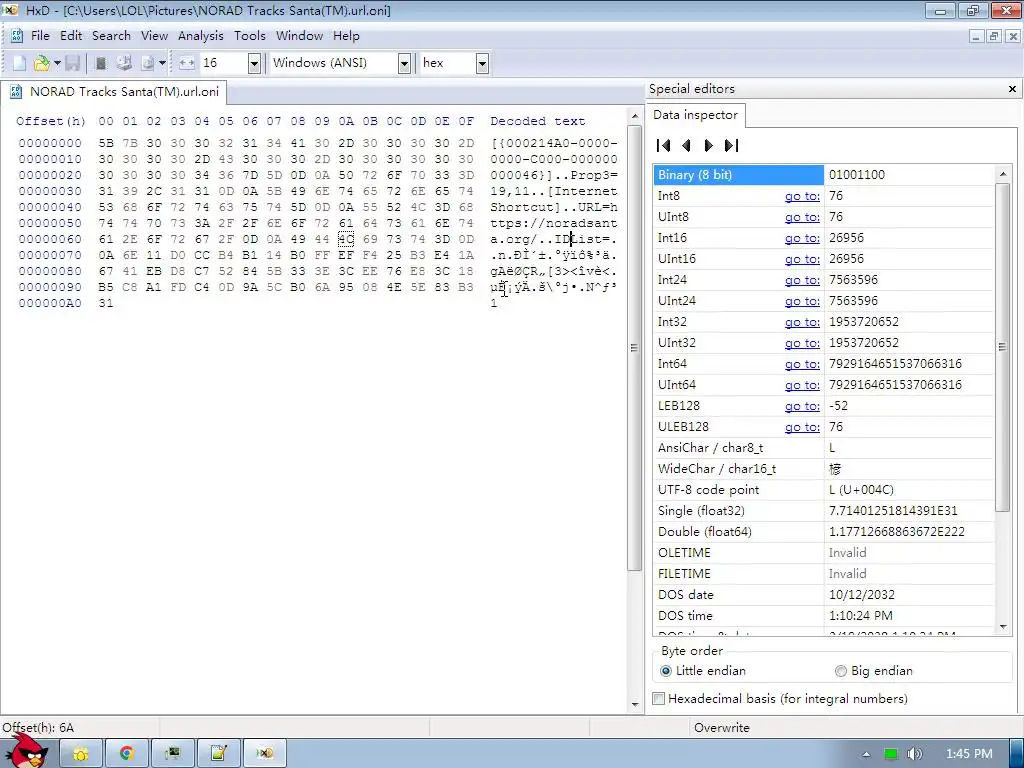Click the notepad-style taskbar icon
Image resolution: width=1024 pixels, height=768 pixels.
point(219,754)
